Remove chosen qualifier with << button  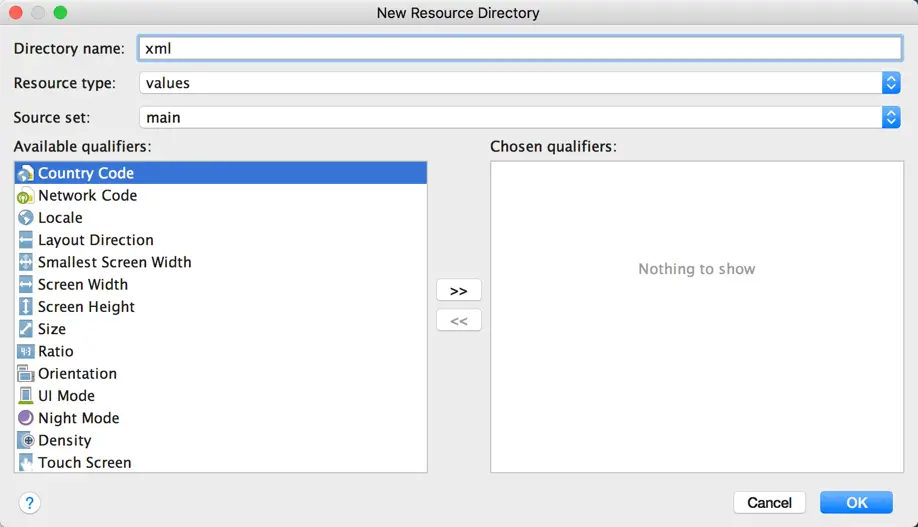pyautogui.click(x=458, y=321)
